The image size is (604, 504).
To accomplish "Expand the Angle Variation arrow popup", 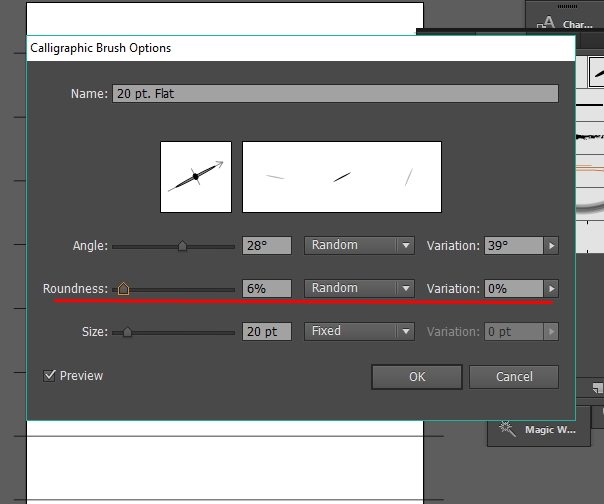I will pyautogui.click(x=551, y=245).
